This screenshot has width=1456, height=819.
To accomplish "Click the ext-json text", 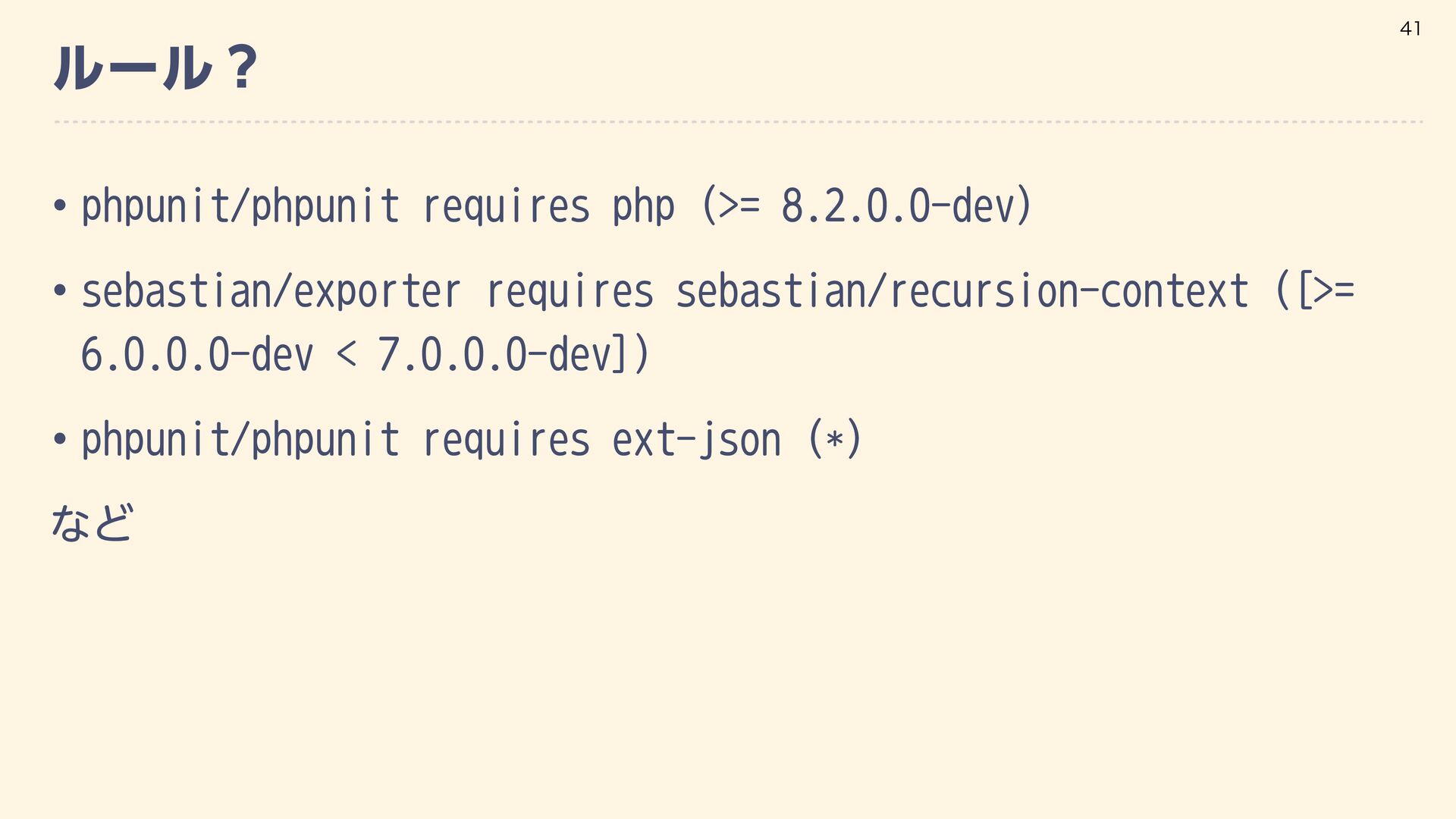I will click(696, 440).
